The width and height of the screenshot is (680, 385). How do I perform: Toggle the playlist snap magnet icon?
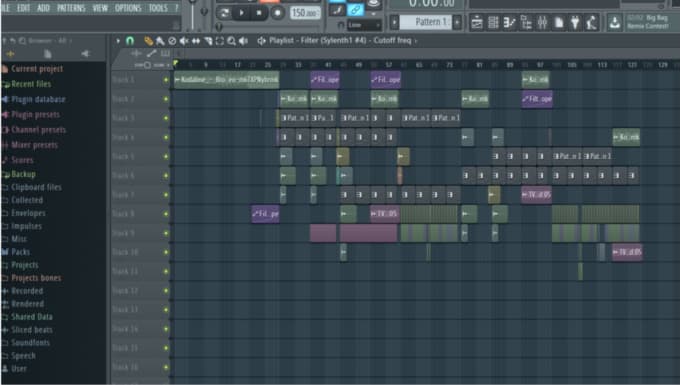130,41
